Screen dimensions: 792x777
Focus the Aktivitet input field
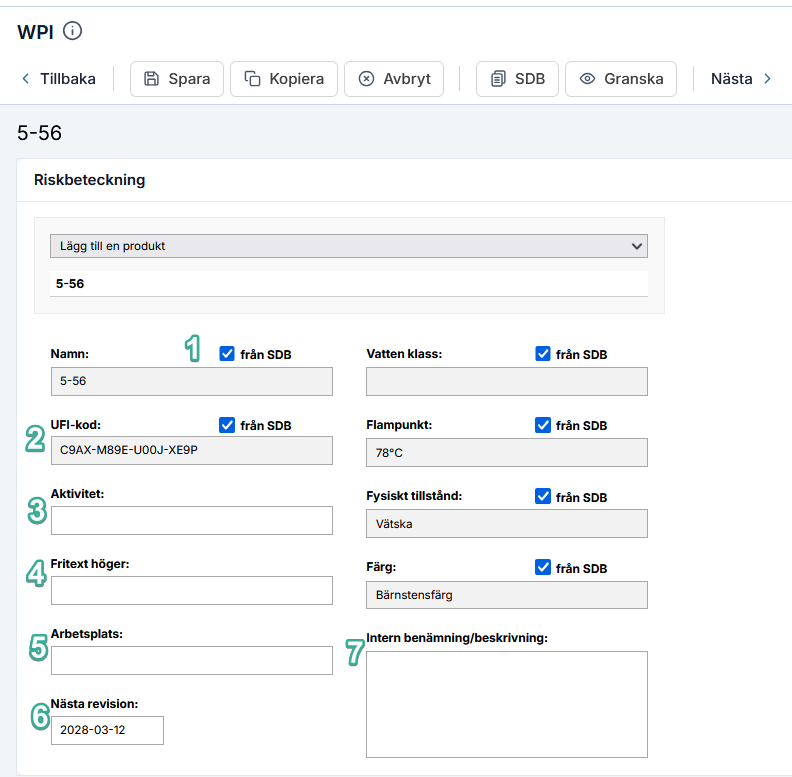click(191, 520)
